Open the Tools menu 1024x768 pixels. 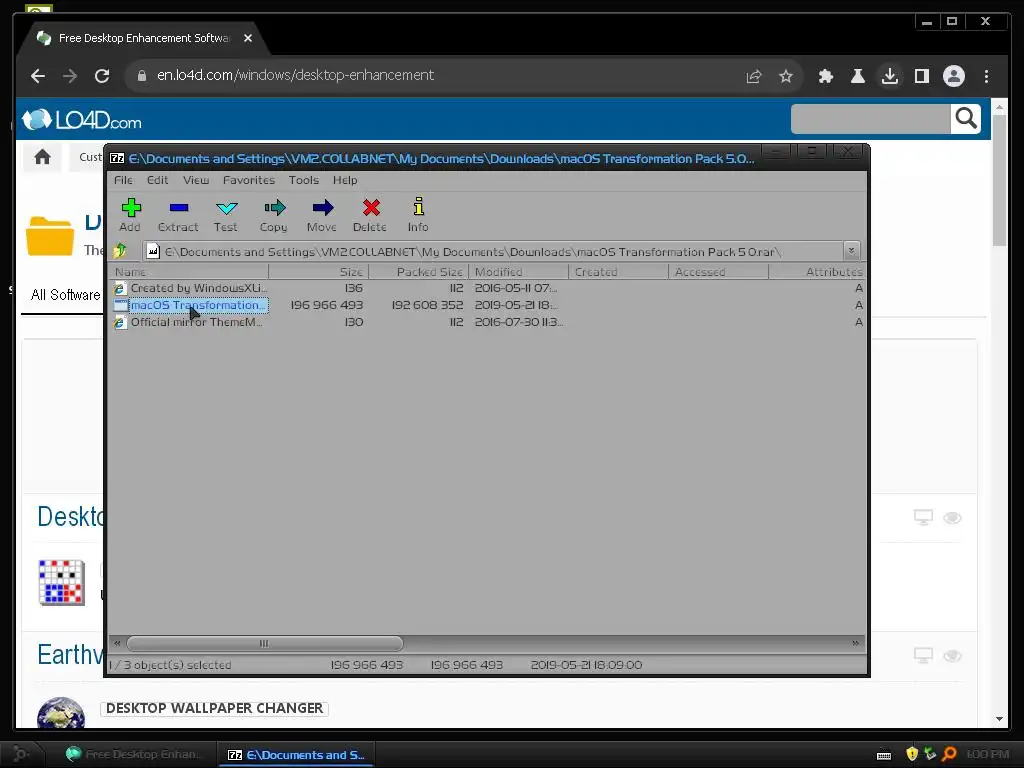tap(304, 180)
